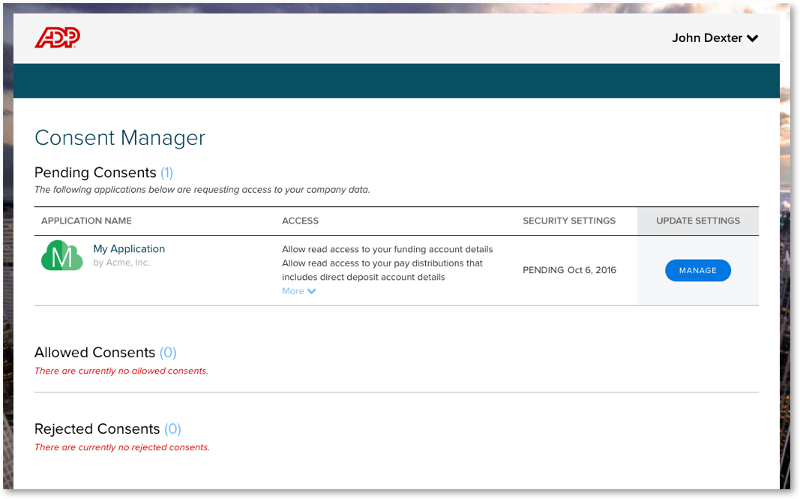The width and height of the screenshot is (800, 499).
Task: Click the More link in Access column
Action: click(293, 291)
